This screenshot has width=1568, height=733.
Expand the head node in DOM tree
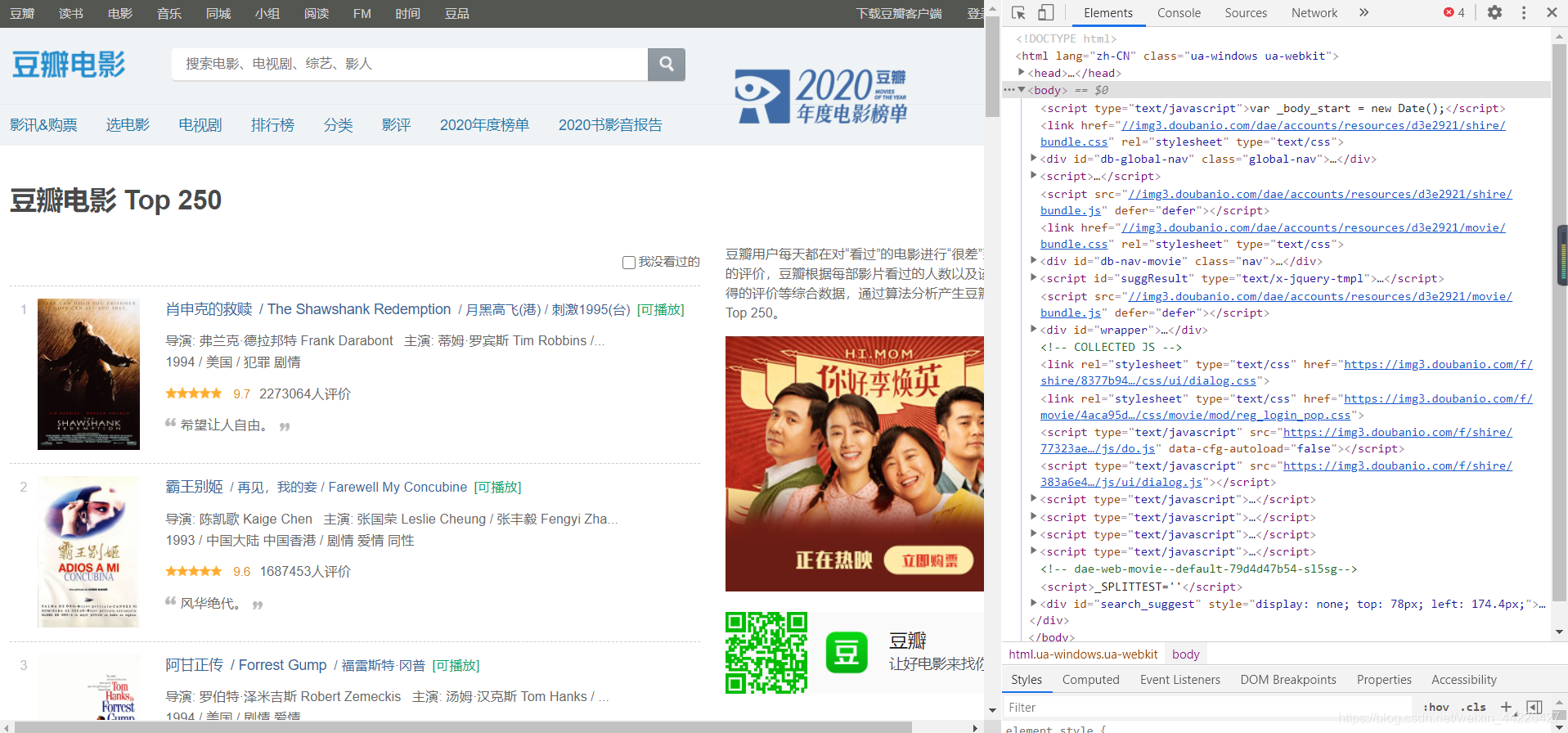coord(1022,73)
